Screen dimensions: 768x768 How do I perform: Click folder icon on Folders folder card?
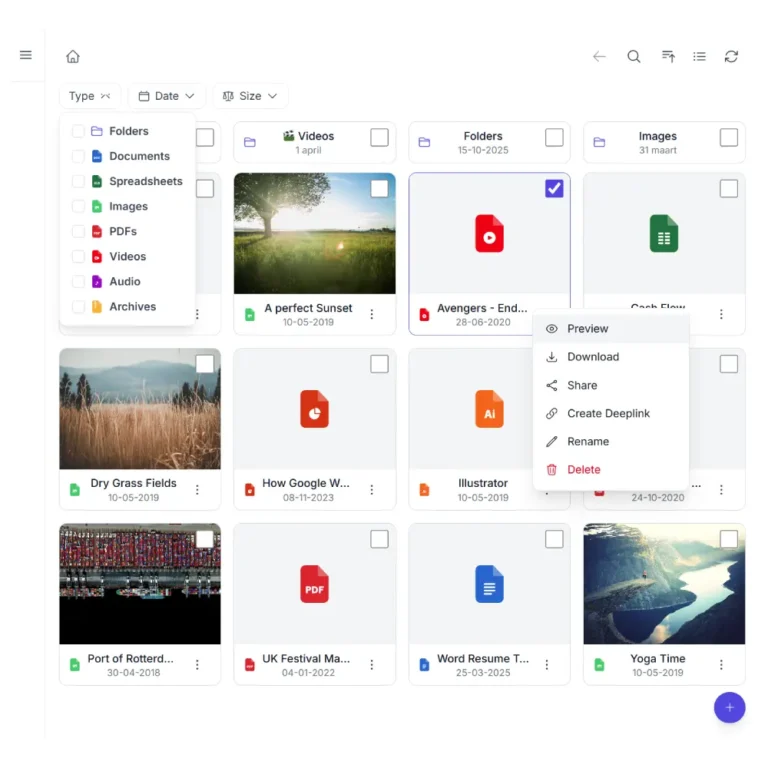424,143
